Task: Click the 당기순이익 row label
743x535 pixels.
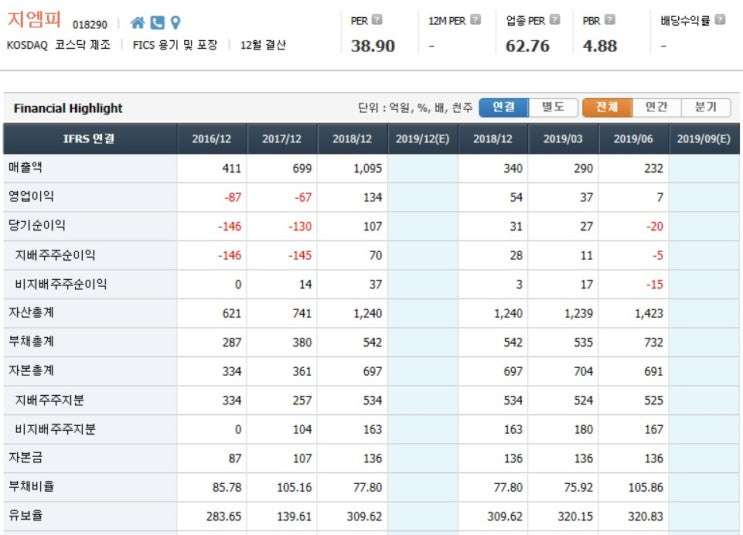Action: click(x=37, y=225)
